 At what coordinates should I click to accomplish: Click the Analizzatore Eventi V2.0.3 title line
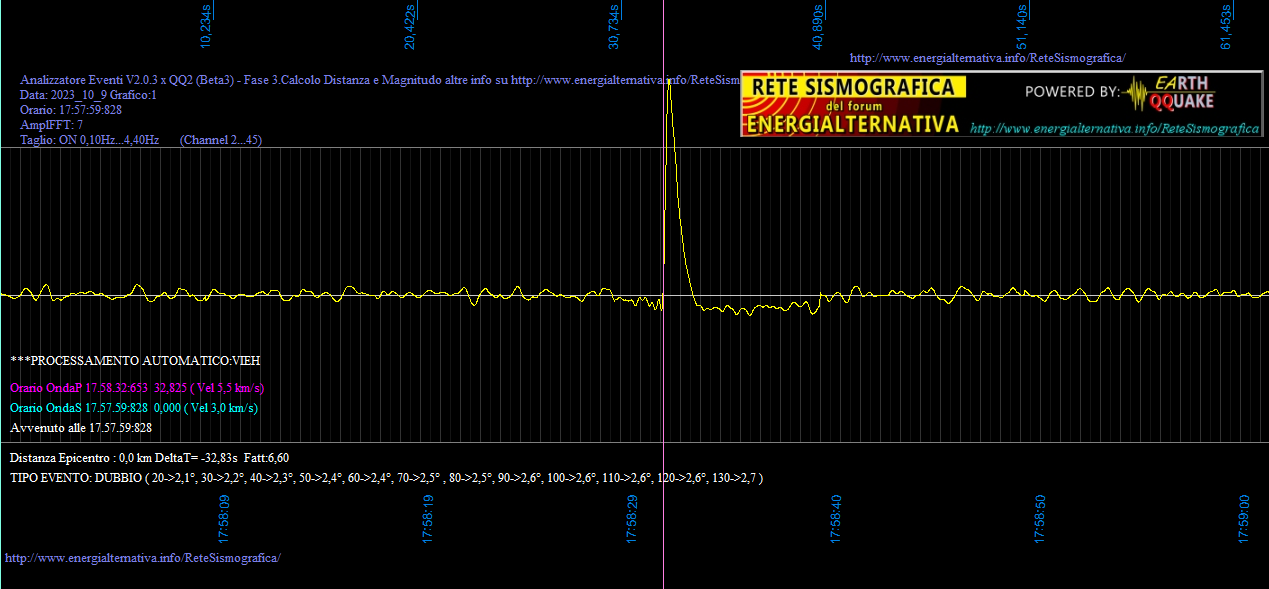click(380, 79)
